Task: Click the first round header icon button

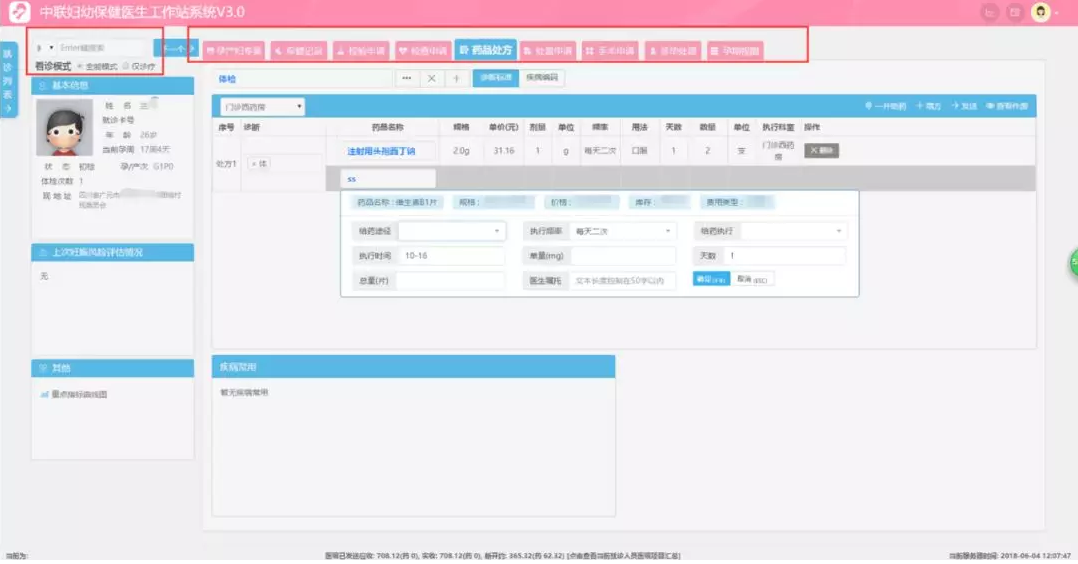Action: [x=990, y=12]
